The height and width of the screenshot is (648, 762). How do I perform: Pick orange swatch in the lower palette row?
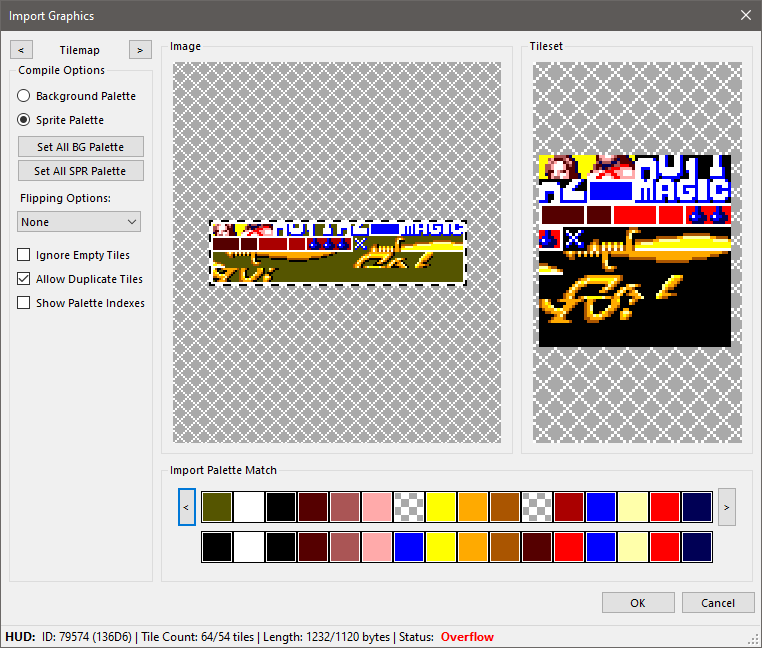point(473,547)
